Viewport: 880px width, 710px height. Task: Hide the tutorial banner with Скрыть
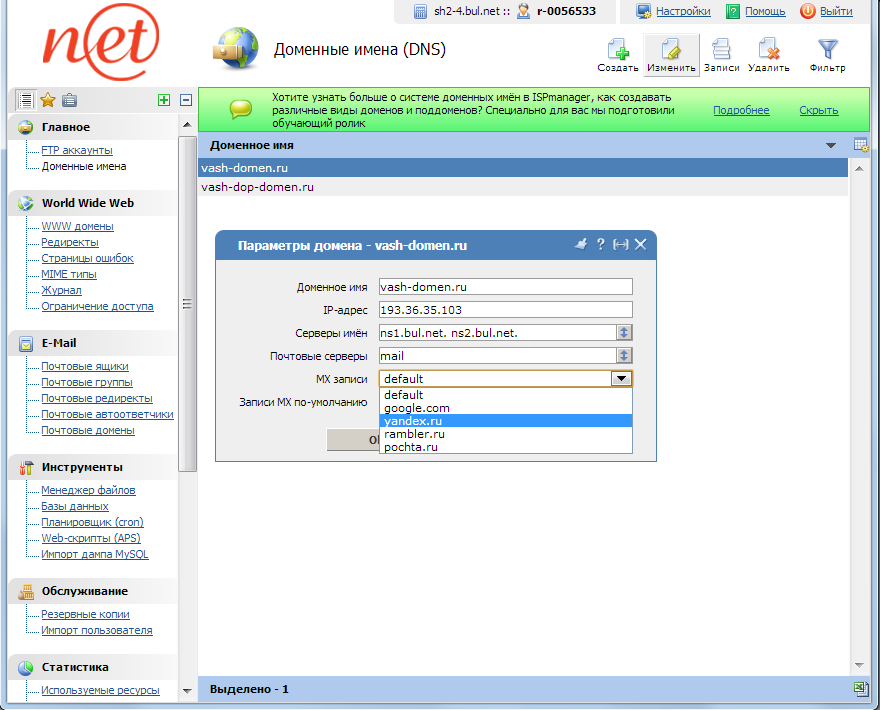click(818, 110)
